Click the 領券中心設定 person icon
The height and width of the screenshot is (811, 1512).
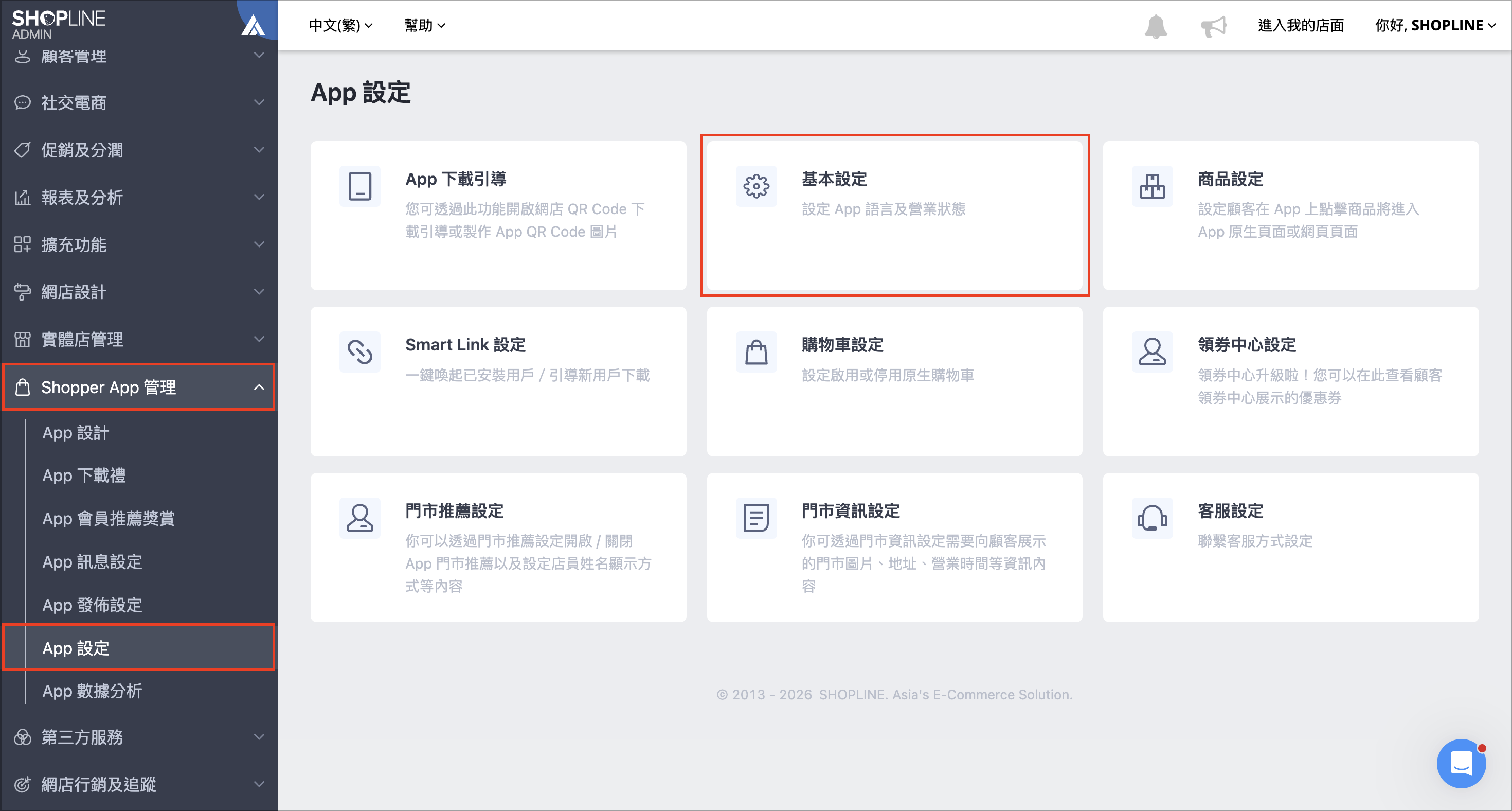[1152, 352]
